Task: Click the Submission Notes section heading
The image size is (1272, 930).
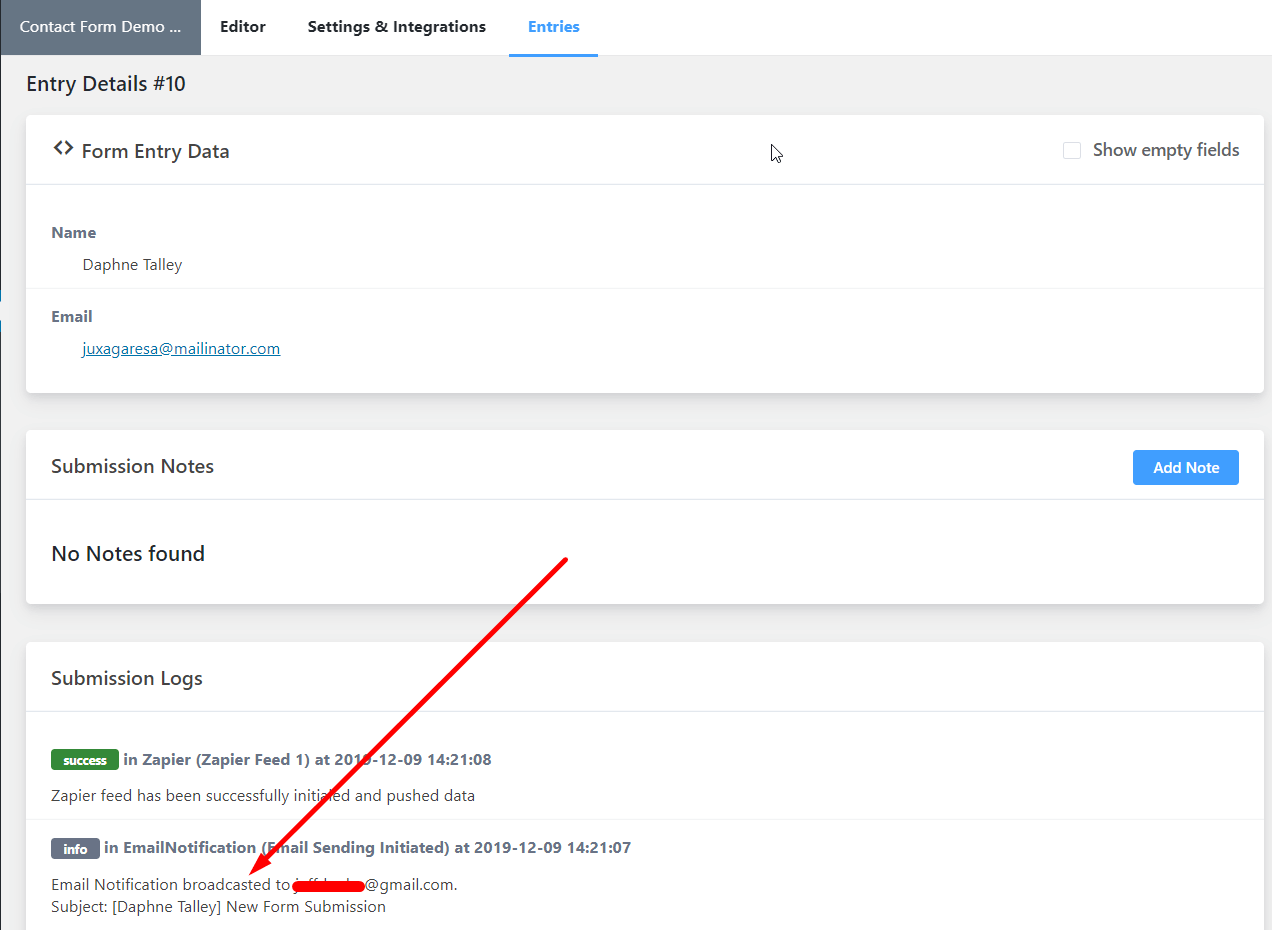Action: [132, 466]
